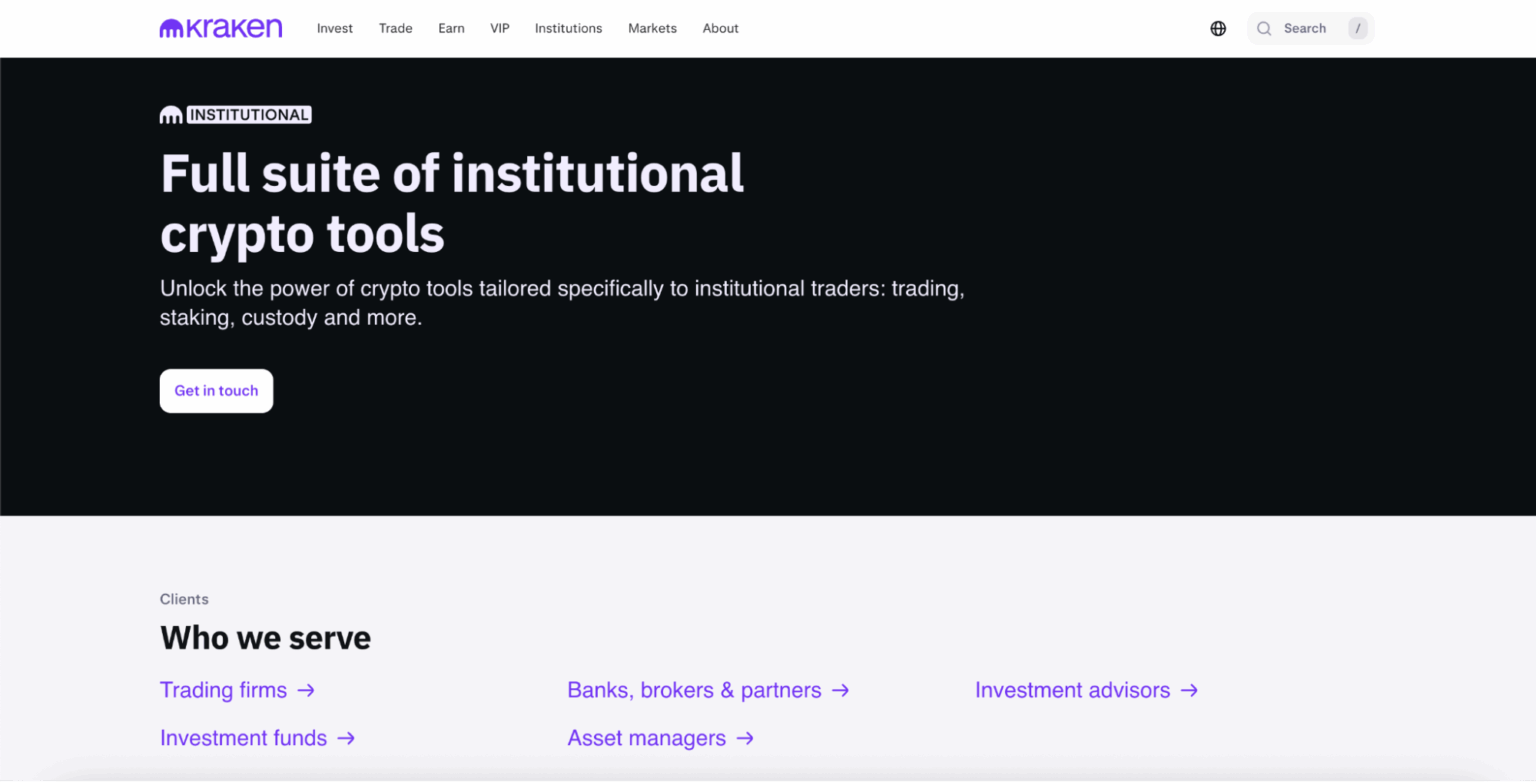The width and height of the screenshot is (1536, 782).
Task: Open the Trade section
Action: click(395, 28)
